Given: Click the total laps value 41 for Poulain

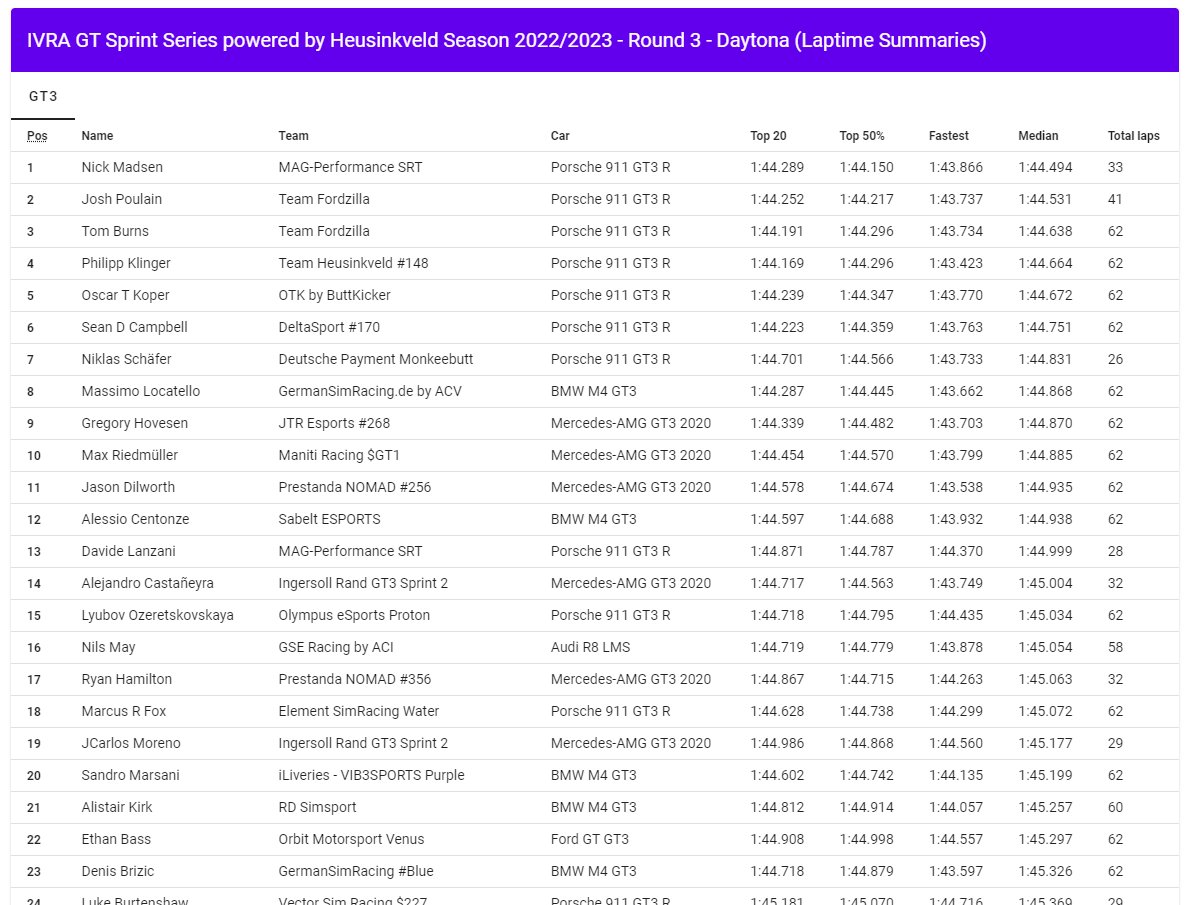Looking at the screenshot, I should click(x=1114, y=199).
